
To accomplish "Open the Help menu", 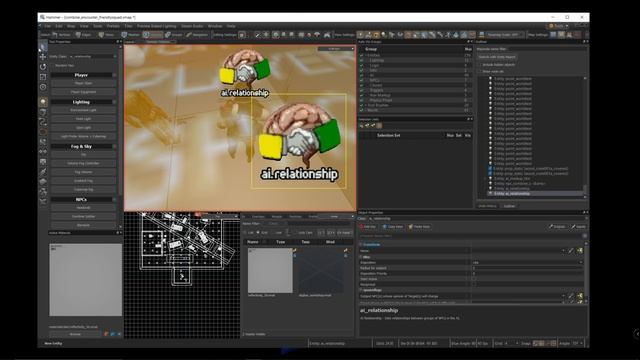I will point(231,26).
